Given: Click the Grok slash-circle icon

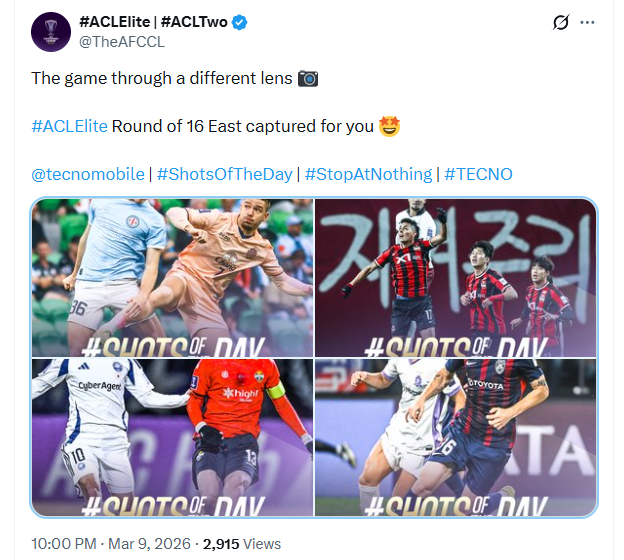Looking at the screenshot, I should 561,22.
